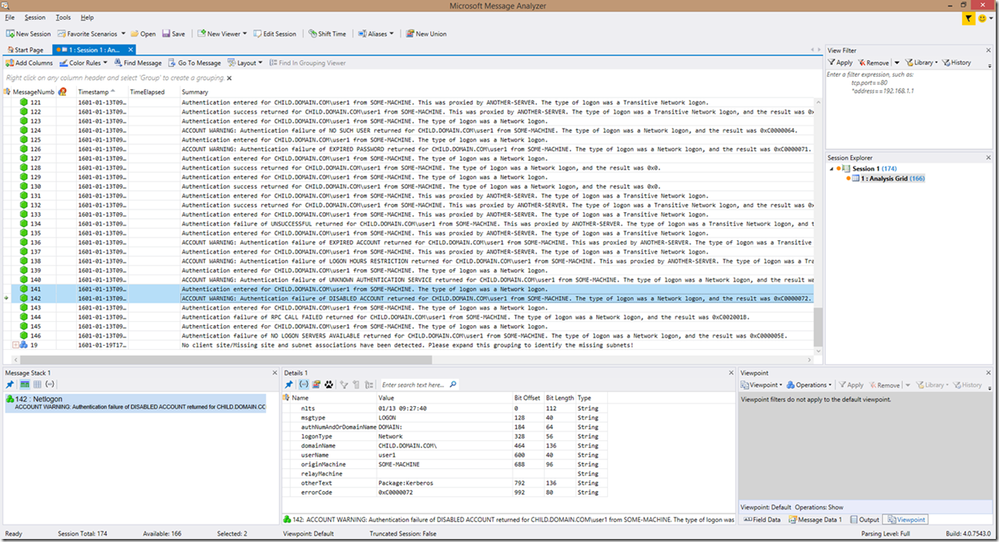Open the New Viewer dropdown
The width and height of the screenshot is (999, 542).
pos(222,34)
